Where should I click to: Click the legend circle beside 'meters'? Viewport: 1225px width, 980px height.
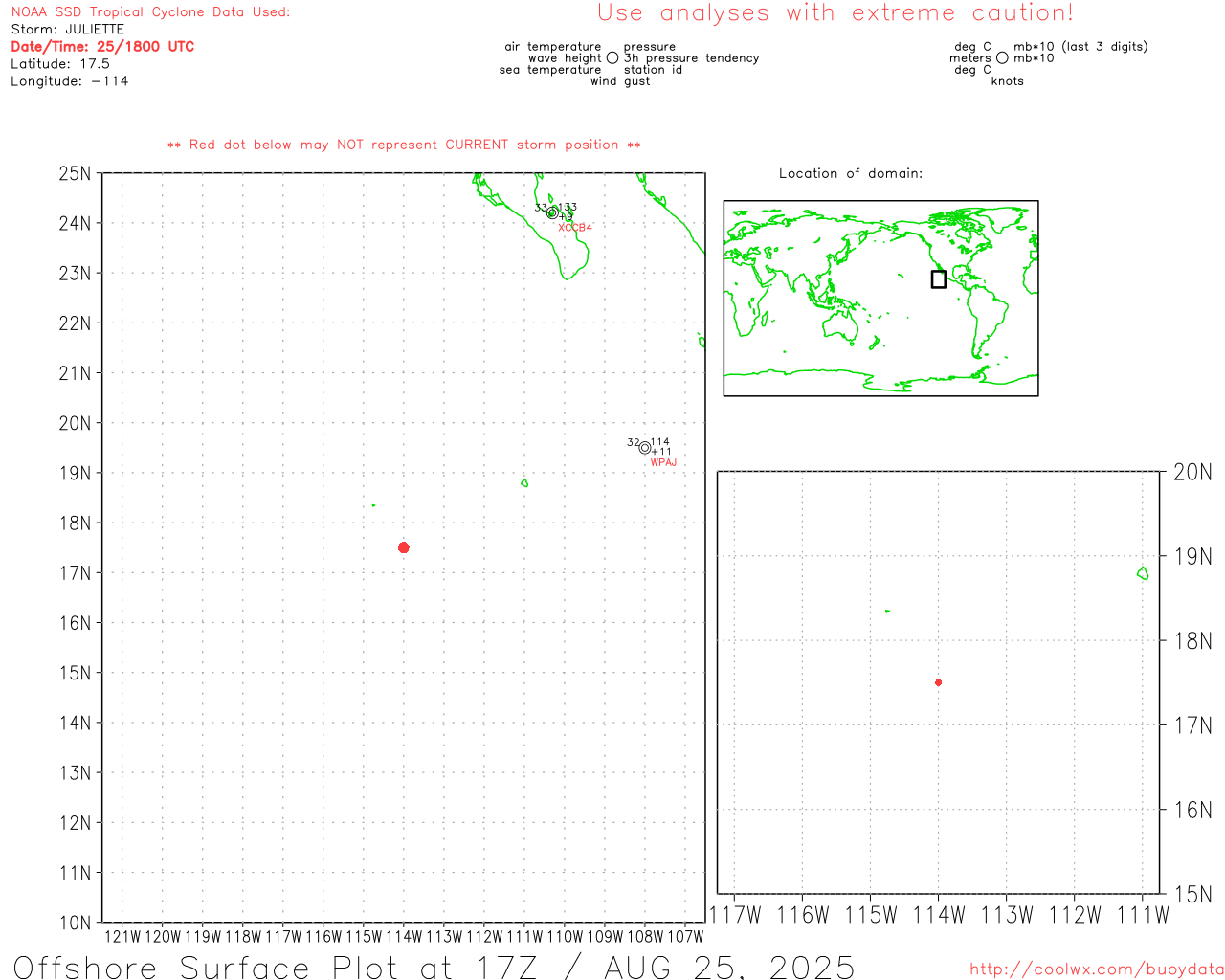(x=1002, y=58)
